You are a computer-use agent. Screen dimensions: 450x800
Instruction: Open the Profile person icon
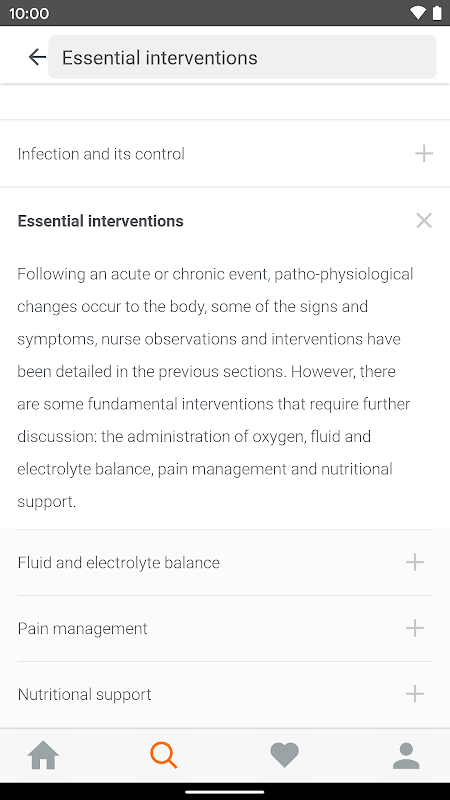pyautogui.click(x=406, y=756)
